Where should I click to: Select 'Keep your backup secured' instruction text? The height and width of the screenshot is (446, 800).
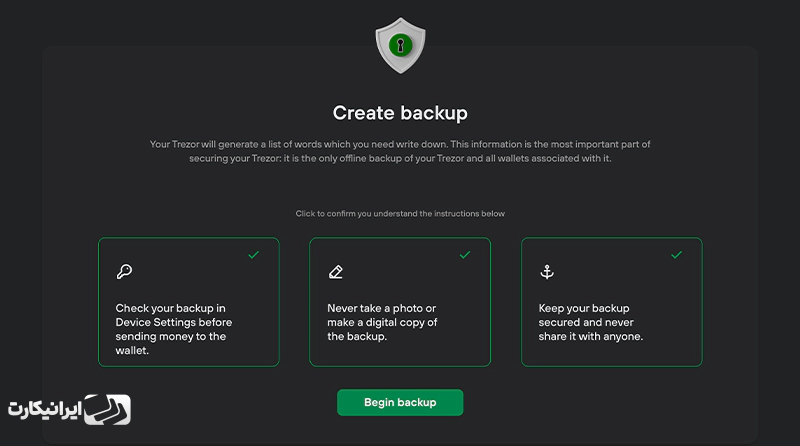coord(591,322)
